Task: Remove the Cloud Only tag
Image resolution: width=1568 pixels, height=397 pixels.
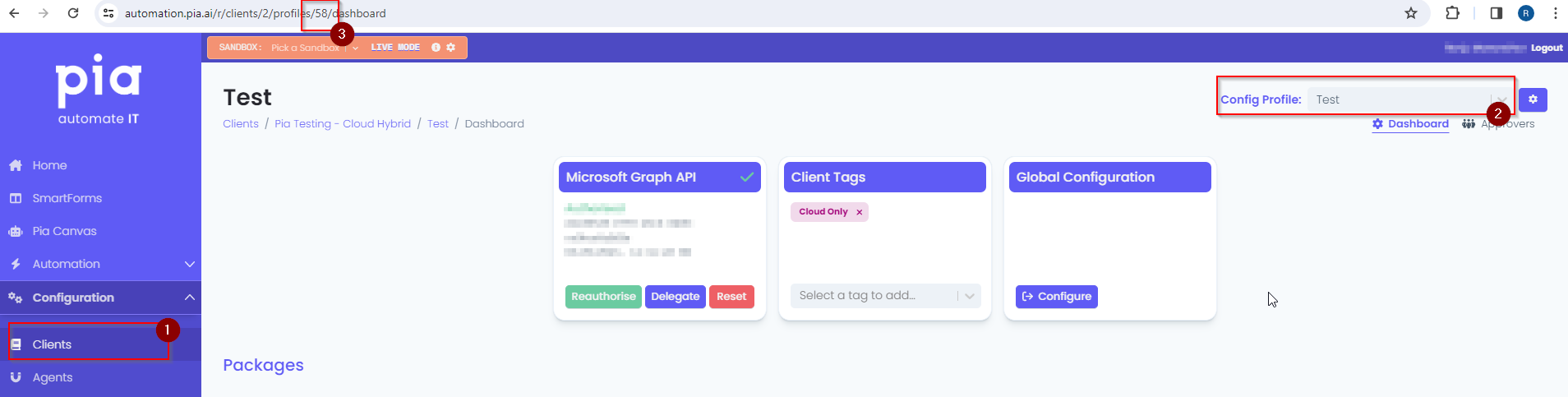Action: point(860,212)
